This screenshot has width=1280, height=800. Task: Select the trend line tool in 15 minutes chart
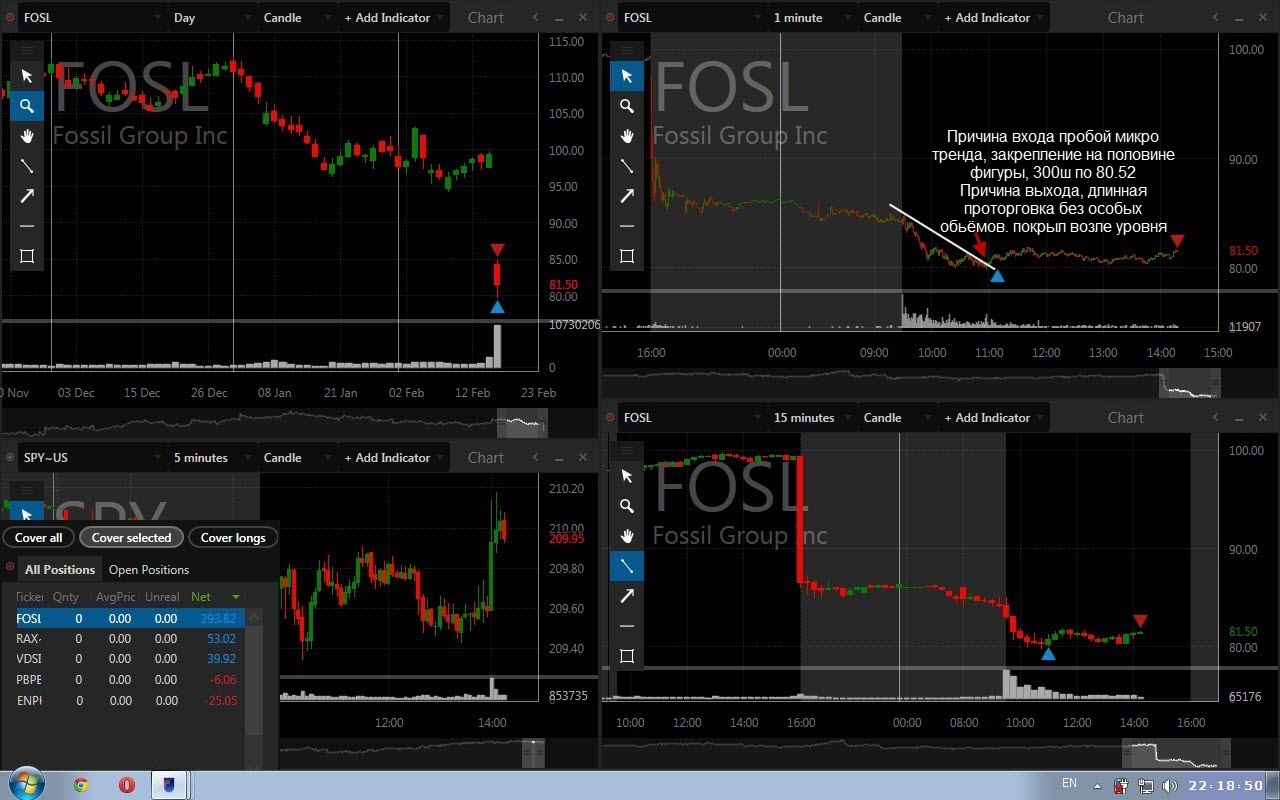point(627,566)
